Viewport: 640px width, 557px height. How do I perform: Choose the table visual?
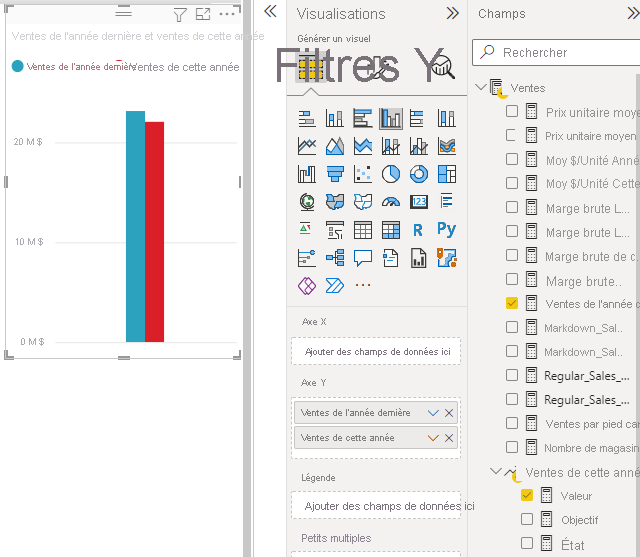pos(362,230)
